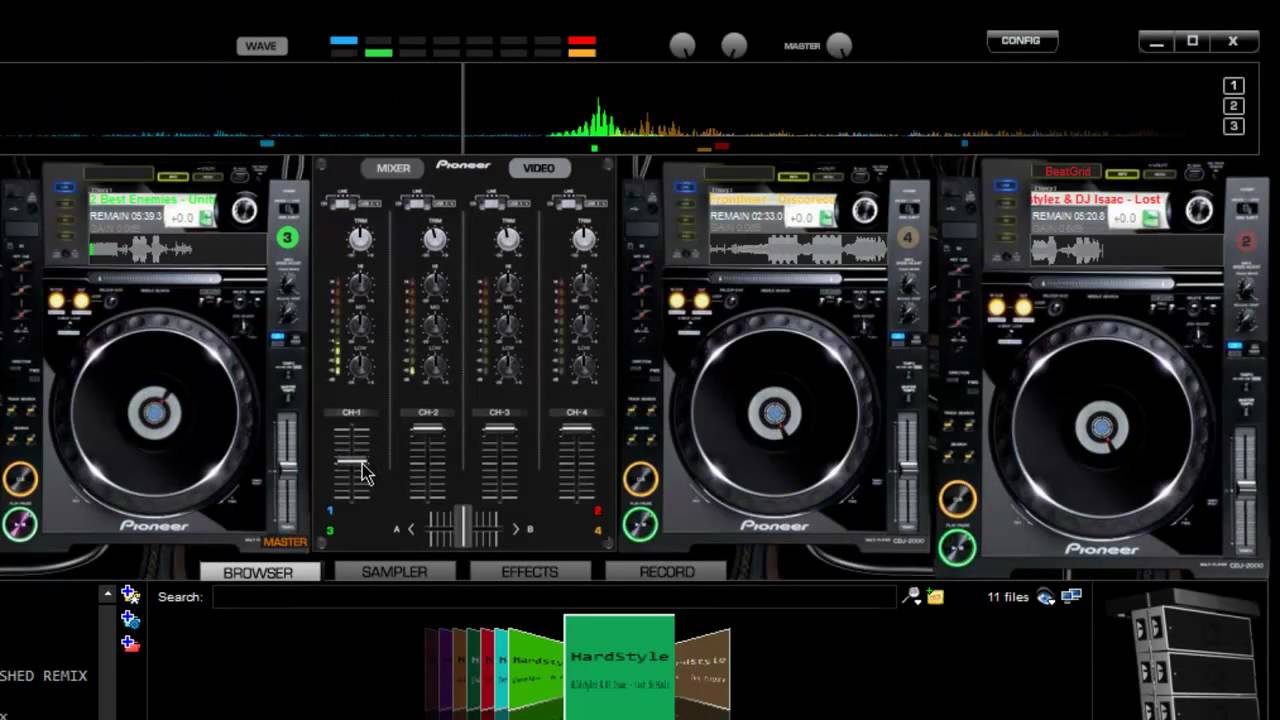Start playback on the Frontliner deck
Viewport: 1280px width, 720px height.
tap(640, 523)
